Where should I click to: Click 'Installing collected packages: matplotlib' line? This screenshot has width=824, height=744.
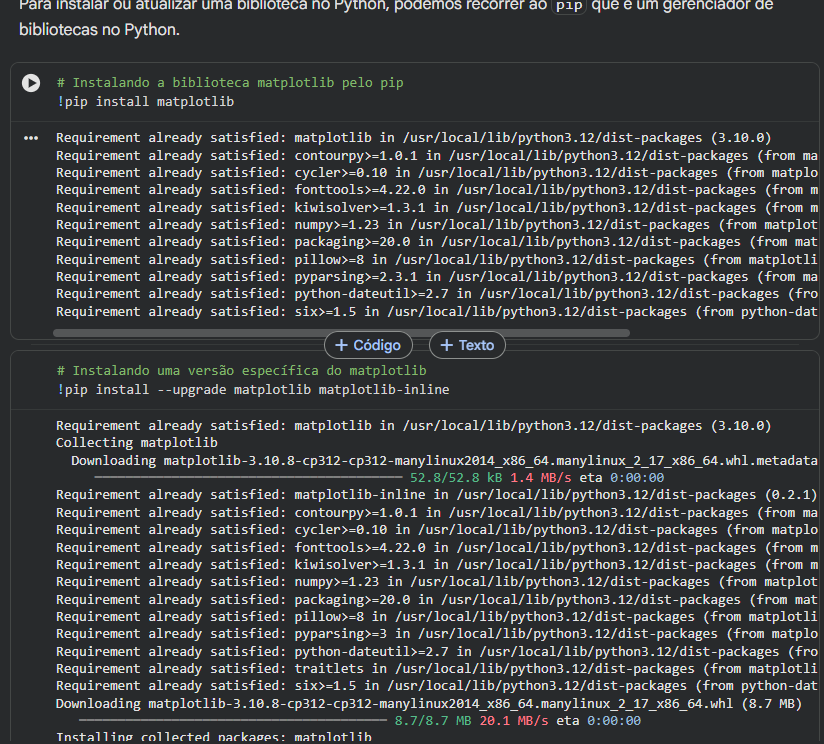pyautogui.click(x=214, y=737)
